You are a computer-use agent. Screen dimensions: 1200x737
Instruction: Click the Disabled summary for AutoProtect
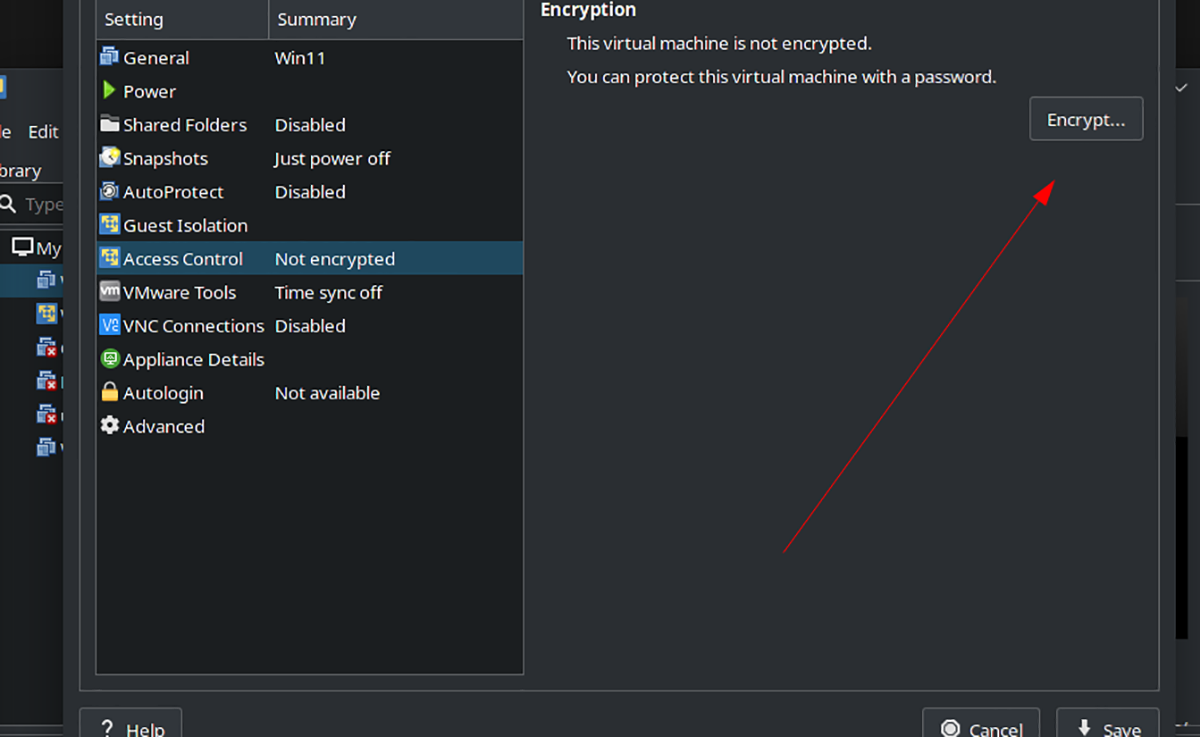click(310, 192)
